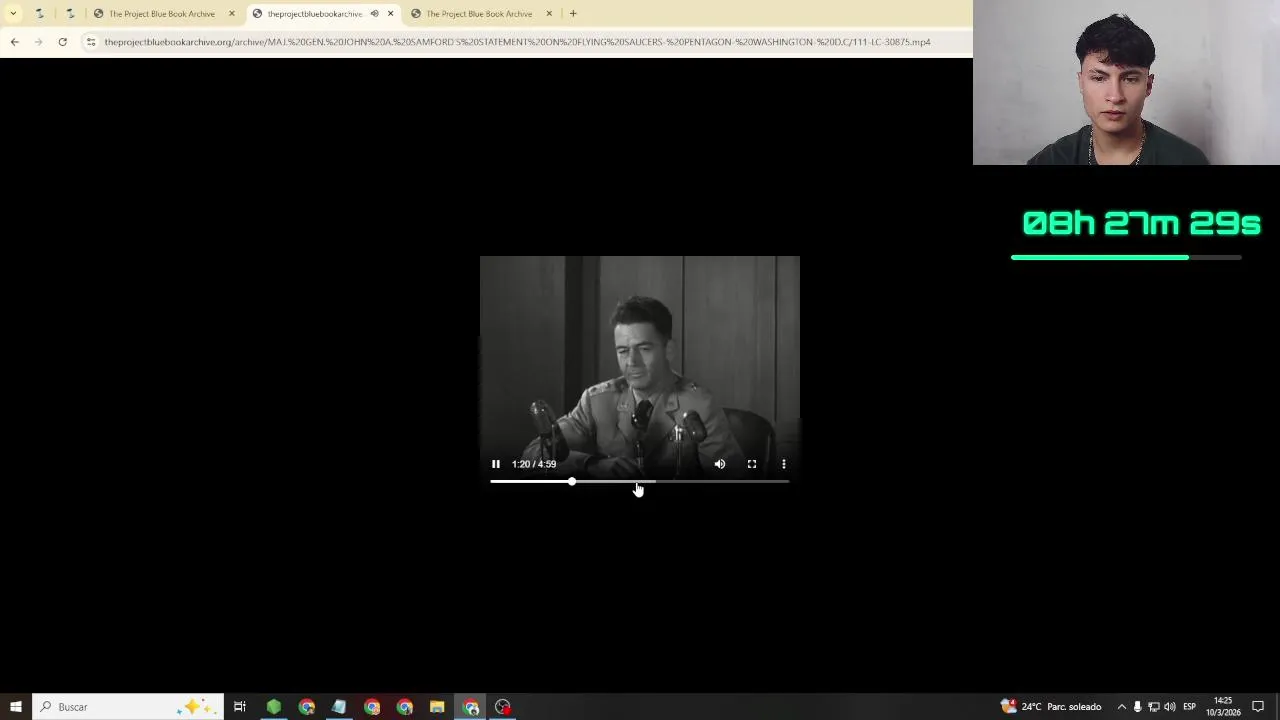Open the notification center icon
The image size is (1280, 720).
point(1258,707)
